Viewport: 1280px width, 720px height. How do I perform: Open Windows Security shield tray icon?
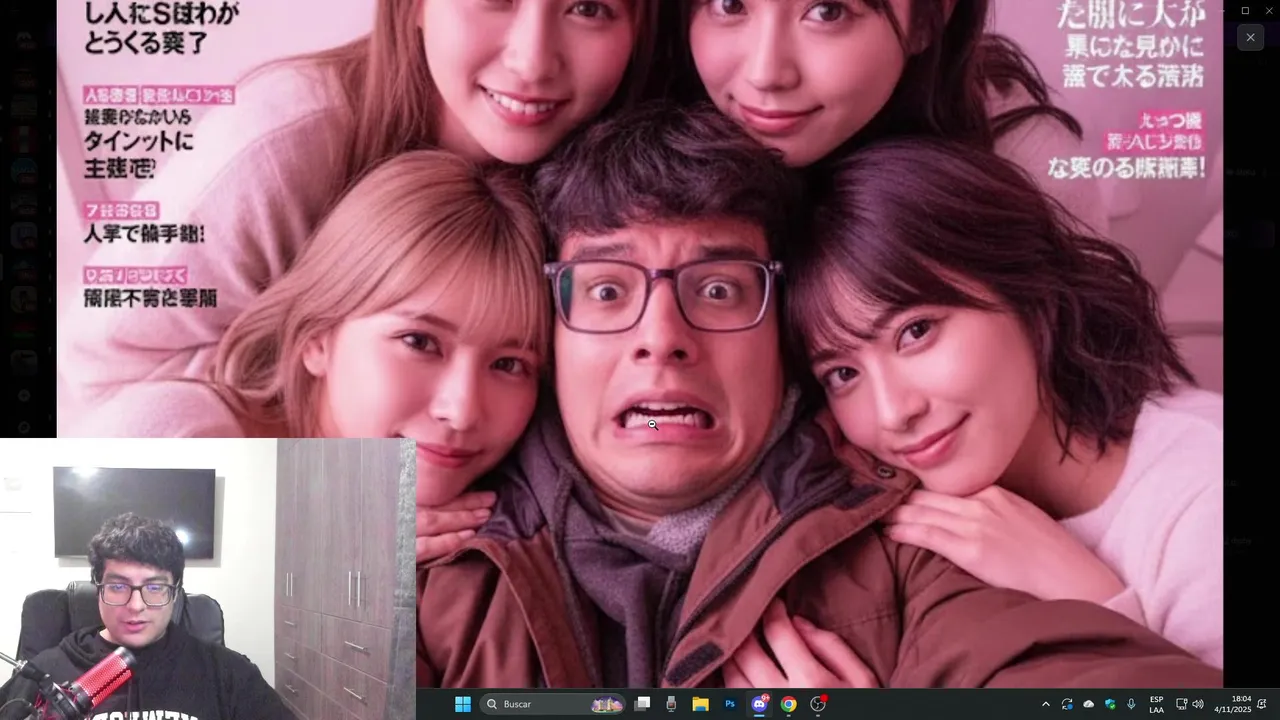pos(1110,704)
